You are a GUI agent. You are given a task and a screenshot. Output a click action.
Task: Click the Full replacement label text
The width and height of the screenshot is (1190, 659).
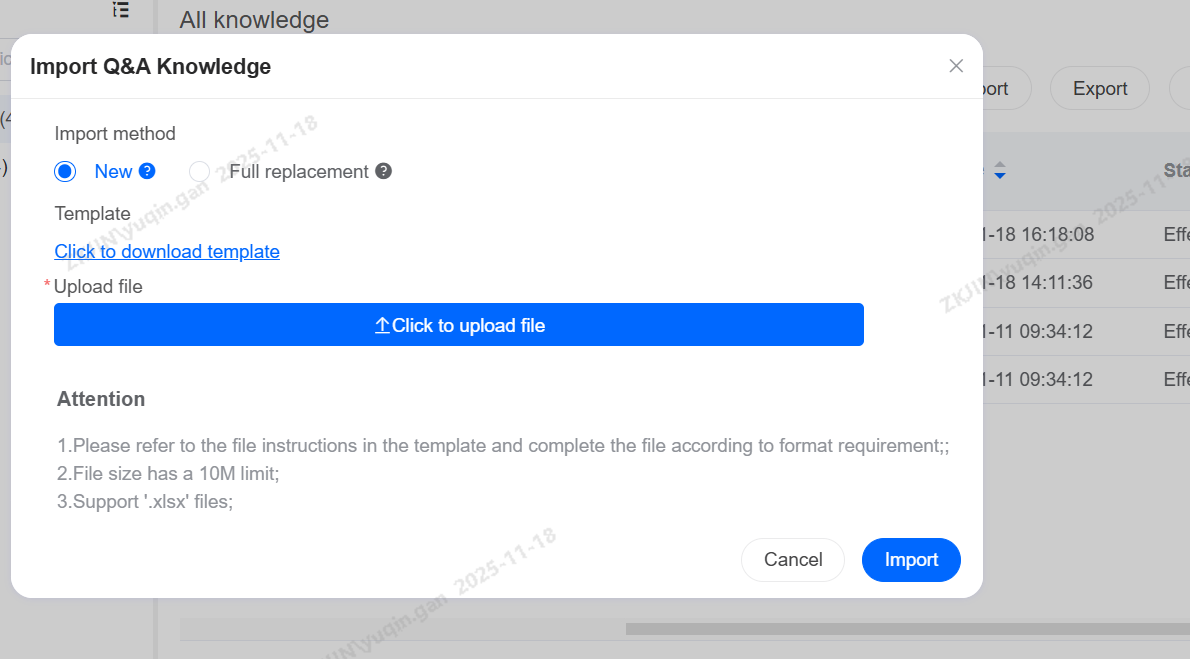click(x=299, y=171)
